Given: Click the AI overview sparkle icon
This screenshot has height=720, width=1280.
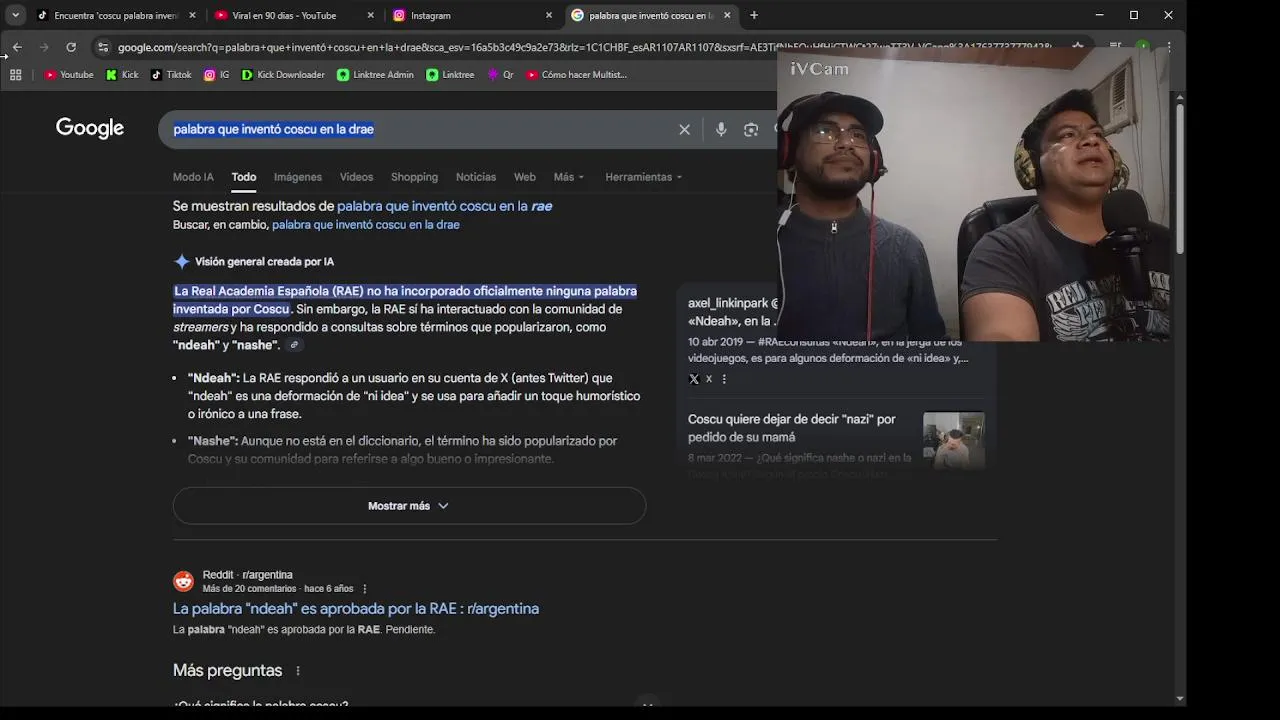Looking at the screenshot, I should (x=182, y=262).
